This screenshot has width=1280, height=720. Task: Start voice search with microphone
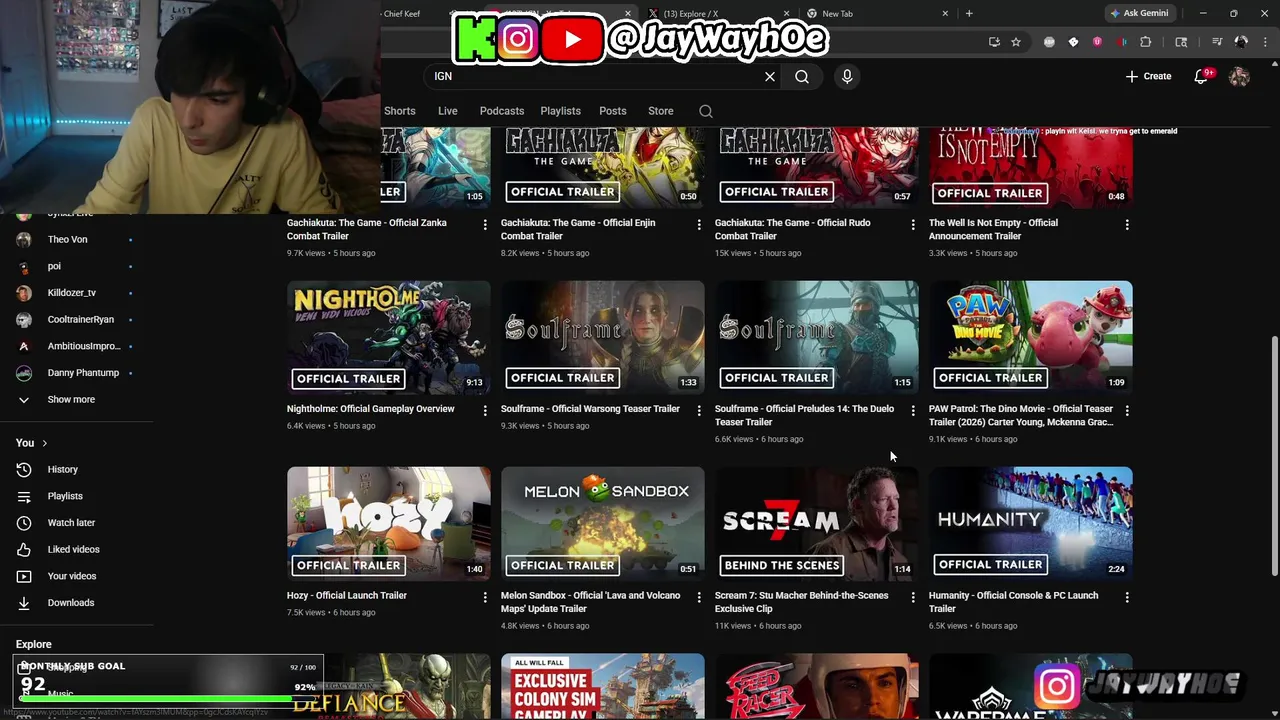[847, 76]
